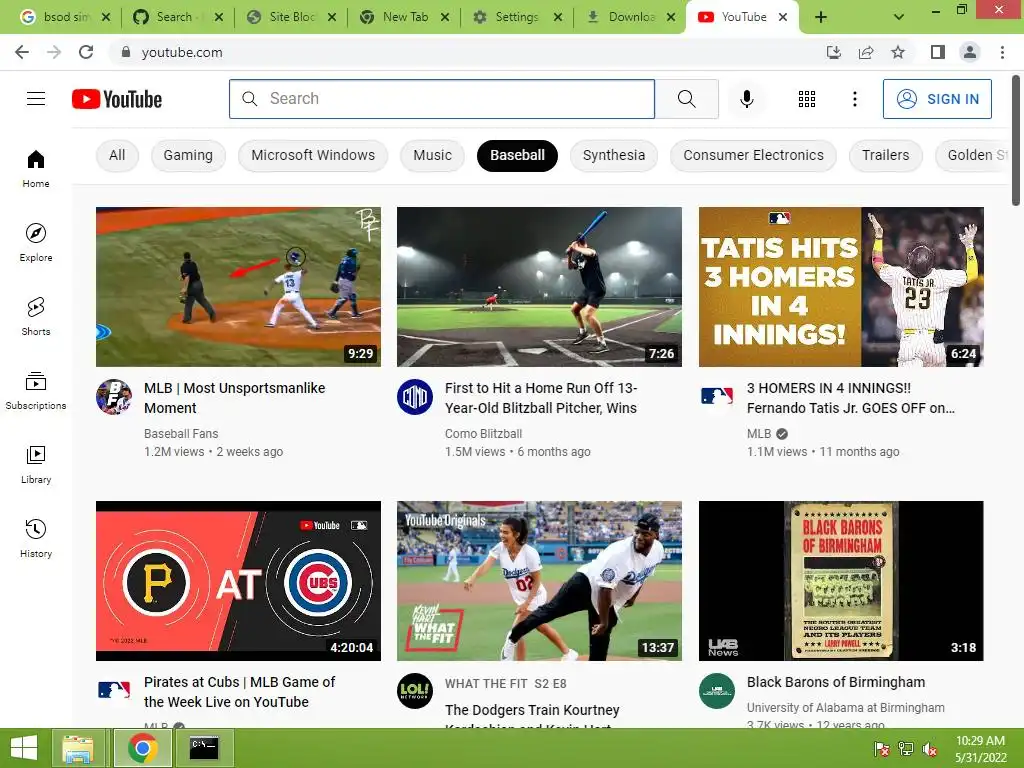This screenshot has width=1024, height=768.
Task: Open the Tatis Hits 3 Homers thumbnail
Action: point(841,287)
